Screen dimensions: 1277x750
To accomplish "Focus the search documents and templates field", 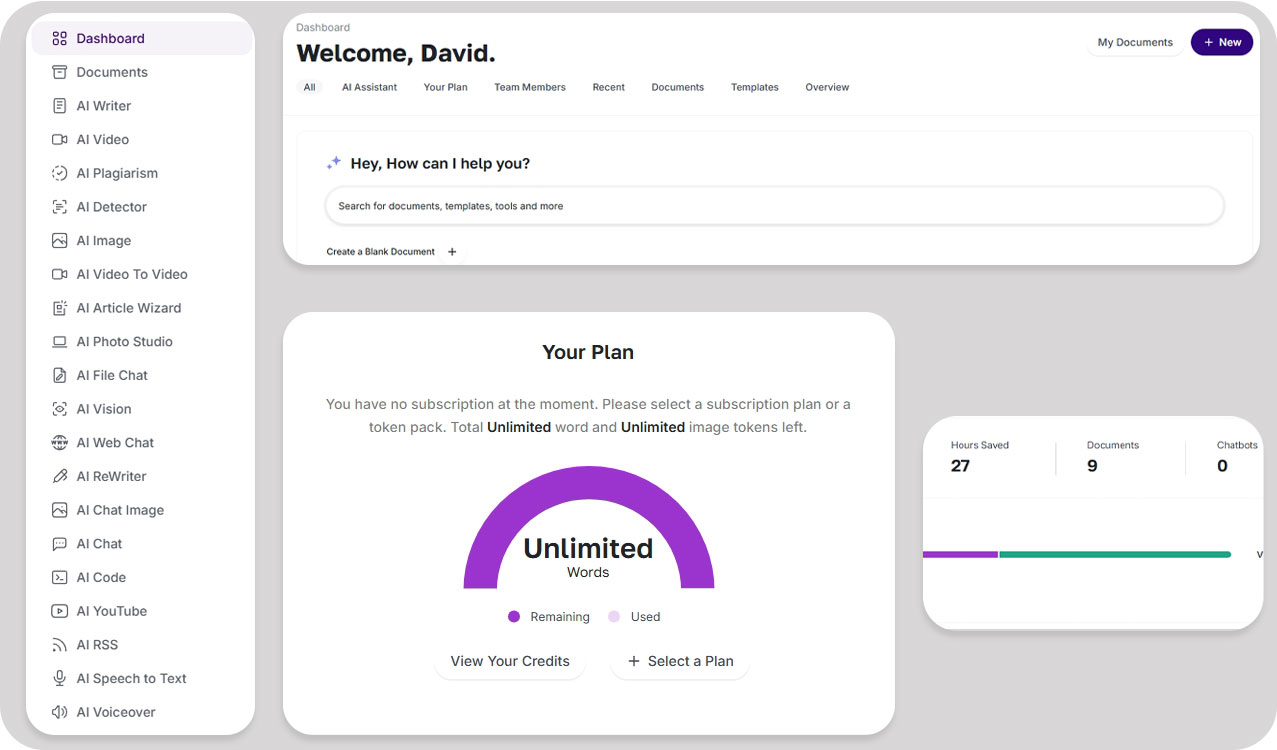I will coord(775,206).
